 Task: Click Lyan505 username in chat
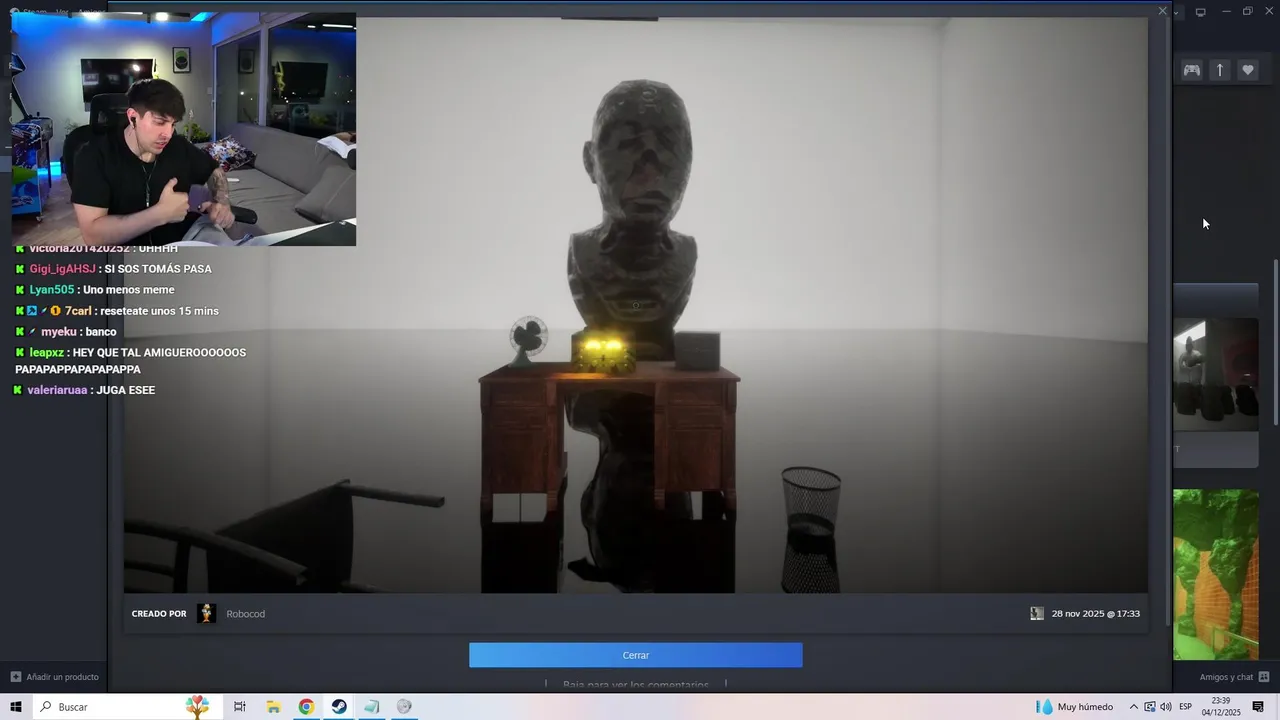[52, 290]
